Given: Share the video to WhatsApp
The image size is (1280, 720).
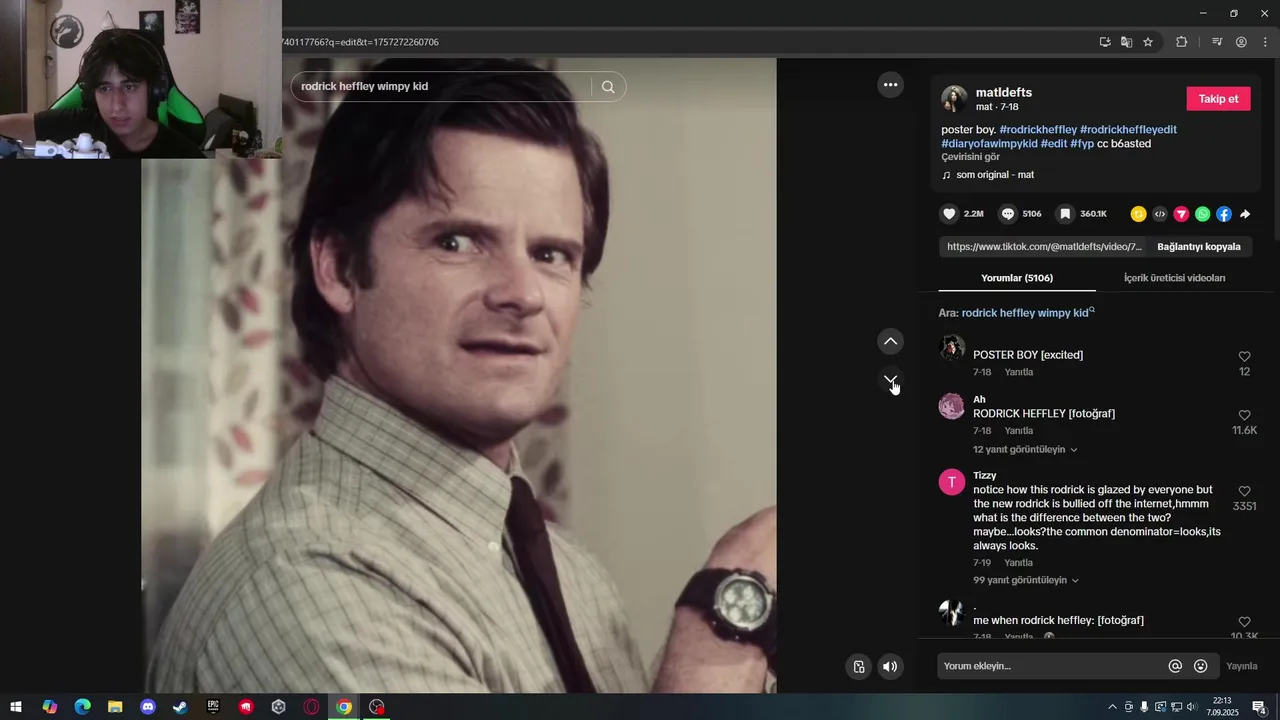Looking at the screenshot, I should 1202,214.
